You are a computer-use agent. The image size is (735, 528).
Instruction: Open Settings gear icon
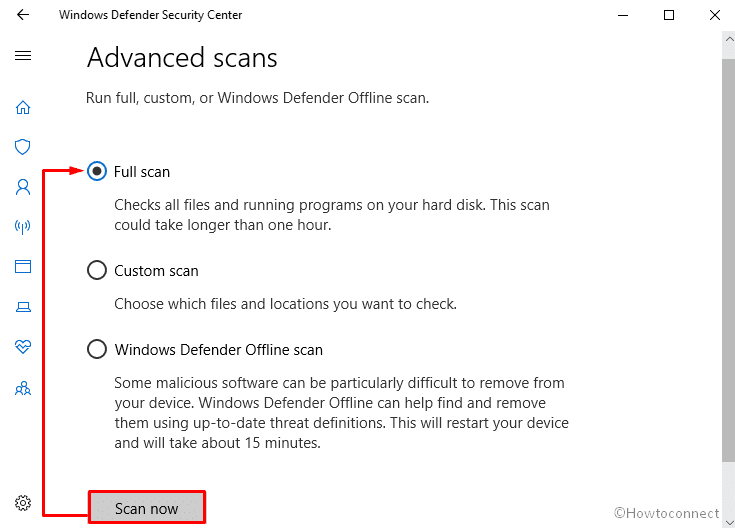23,503
